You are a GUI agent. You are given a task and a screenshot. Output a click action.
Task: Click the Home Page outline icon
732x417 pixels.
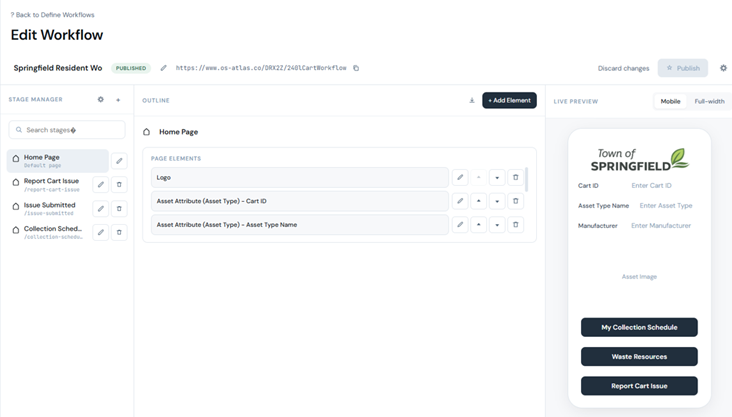point(147,132)
